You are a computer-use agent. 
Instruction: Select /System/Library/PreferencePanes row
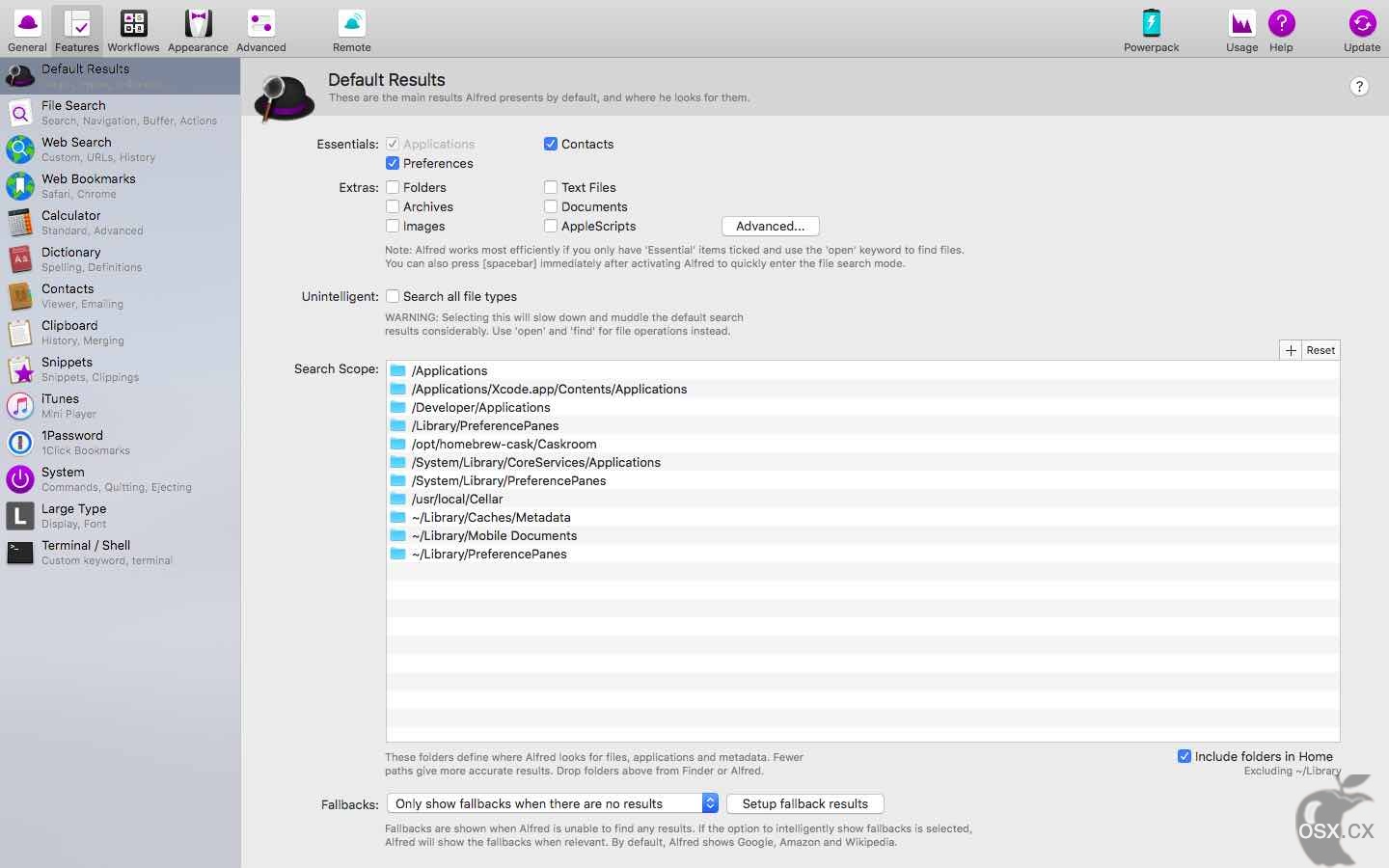(862, 480)
